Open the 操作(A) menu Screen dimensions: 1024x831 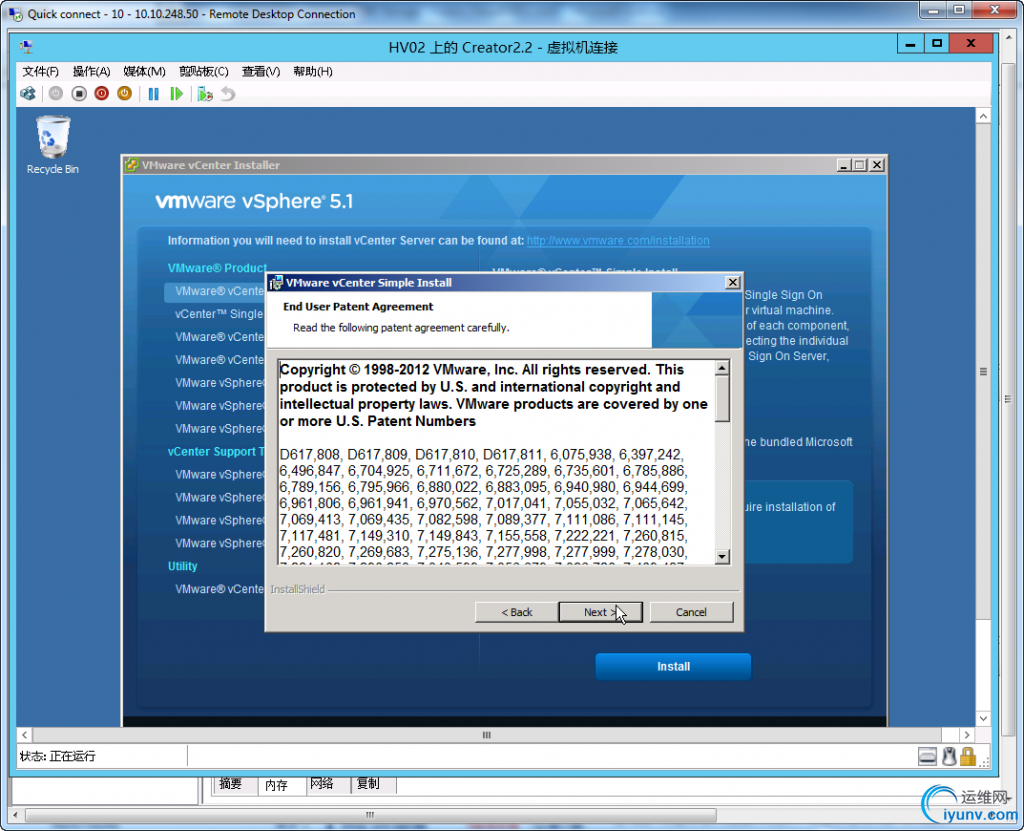click(91, 71)
